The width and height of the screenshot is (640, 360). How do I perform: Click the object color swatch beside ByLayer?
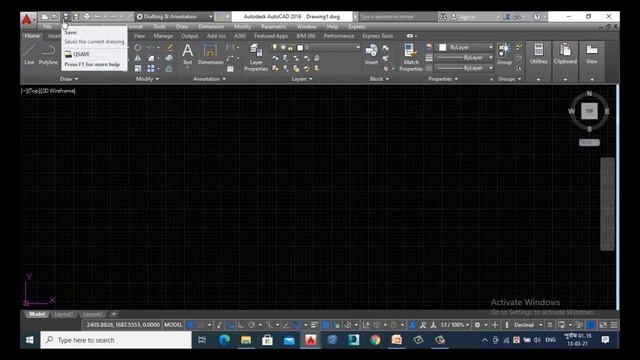[x=442, y=47]
